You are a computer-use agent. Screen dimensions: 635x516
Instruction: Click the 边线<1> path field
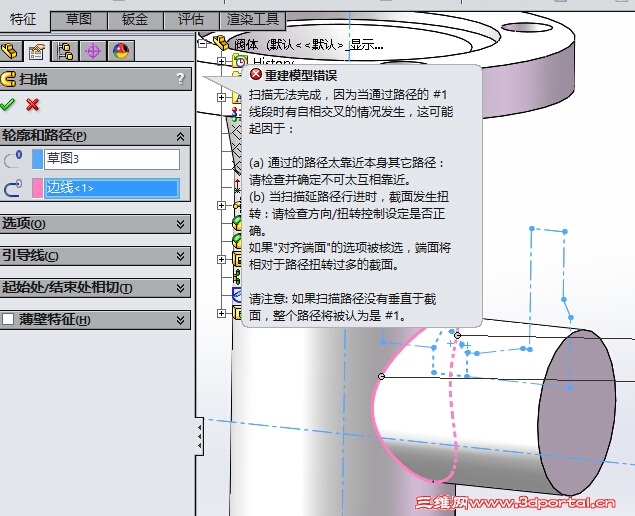point(112,188)
